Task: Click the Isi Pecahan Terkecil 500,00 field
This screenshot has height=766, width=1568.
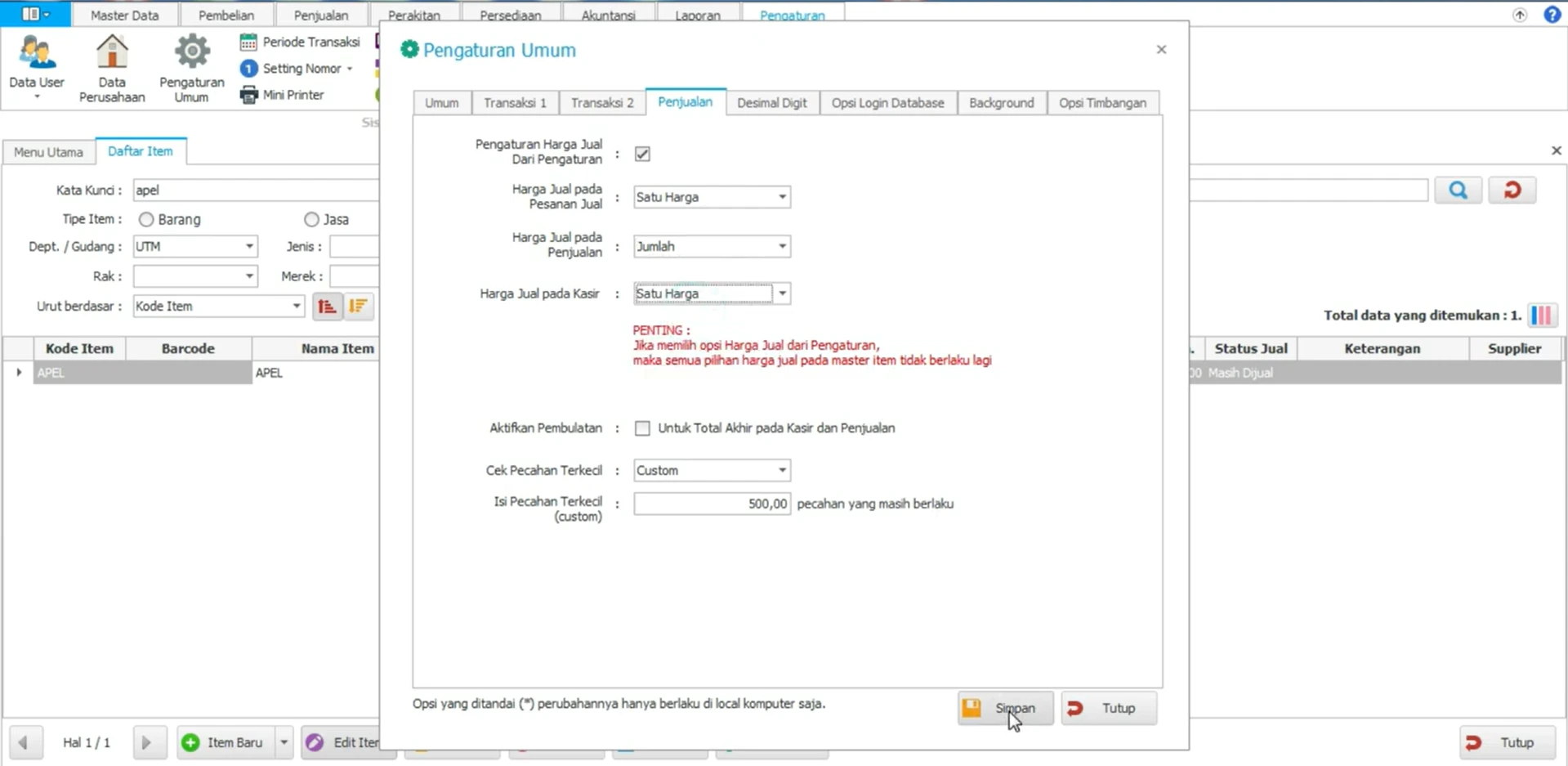Action: (712, 504)
